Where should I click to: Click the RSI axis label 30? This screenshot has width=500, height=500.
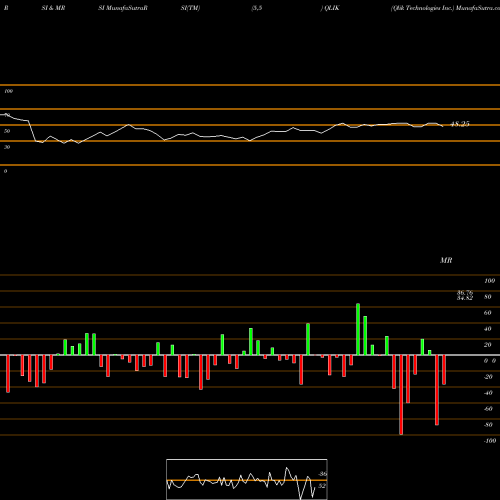click(7, 147)
